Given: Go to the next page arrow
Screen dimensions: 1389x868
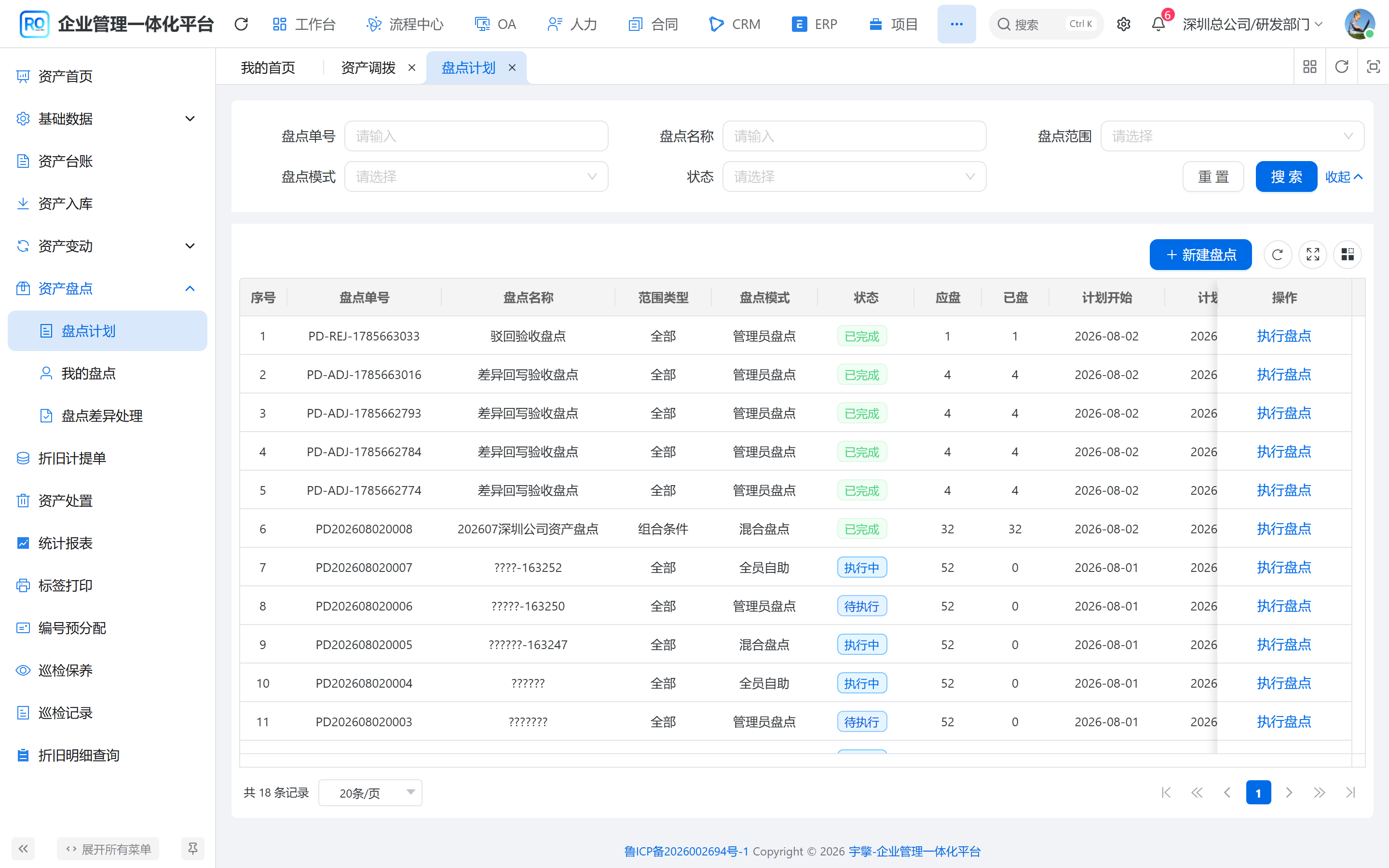Looking at the screenshot, I should [1289, 793].
